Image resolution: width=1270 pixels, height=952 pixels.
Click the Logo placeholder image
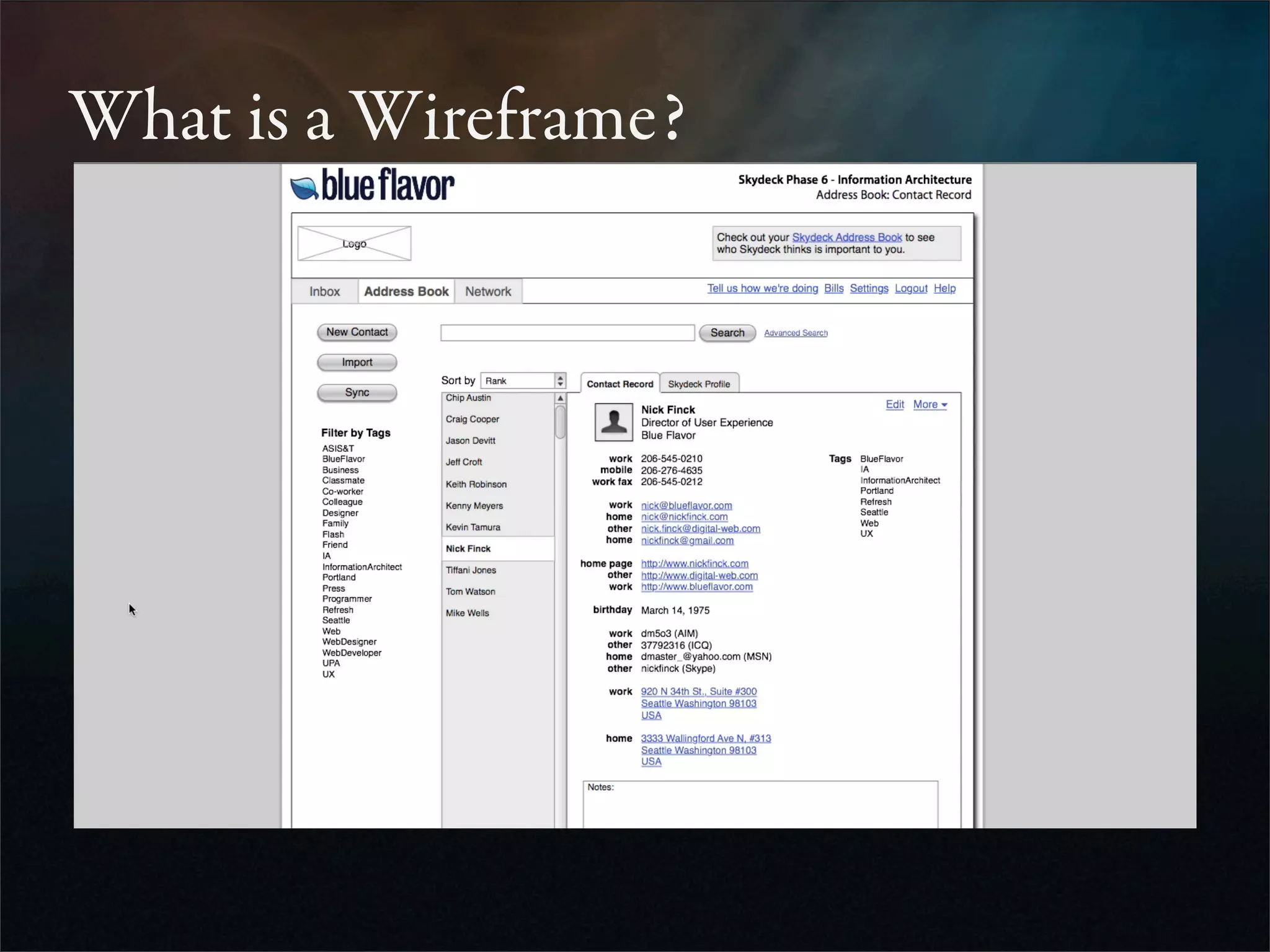click(354, 244)
